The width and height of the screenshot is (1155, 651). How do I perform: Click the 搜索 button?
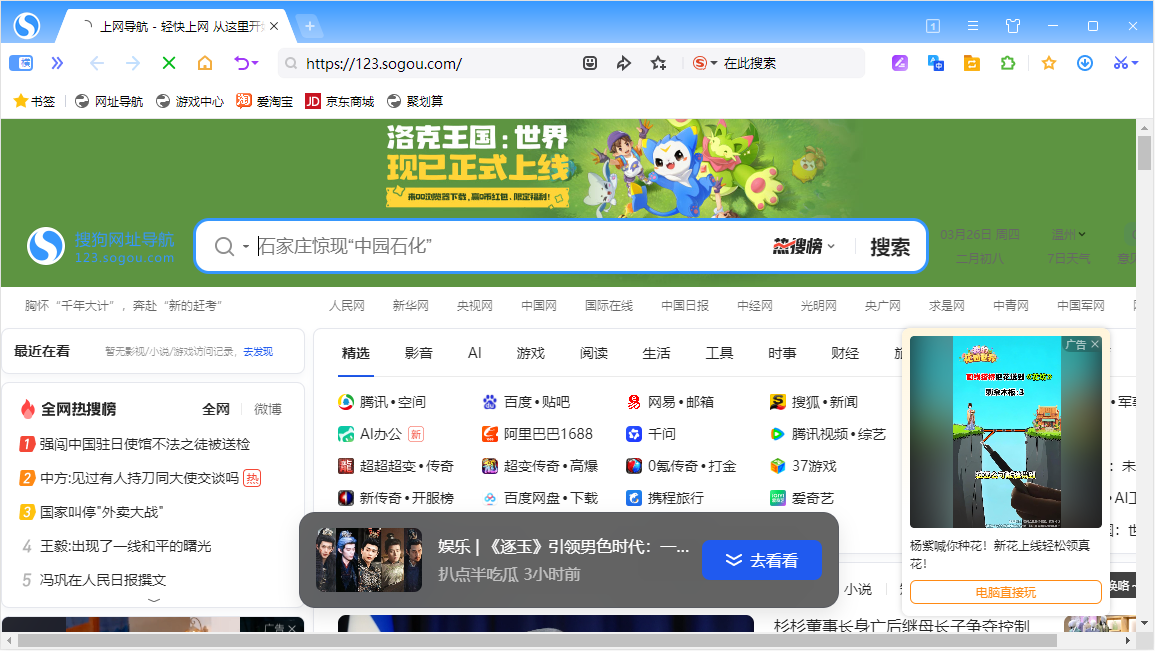tap(889, 247)
